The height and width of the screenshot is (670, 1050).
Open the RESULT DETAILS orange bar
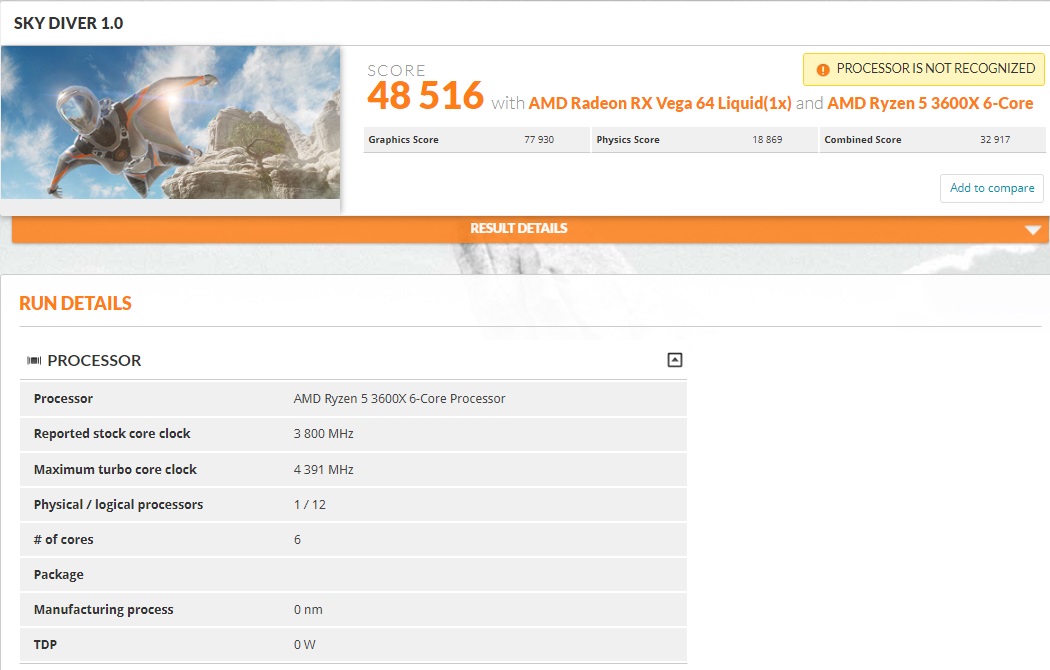click(x=530, y=229)
